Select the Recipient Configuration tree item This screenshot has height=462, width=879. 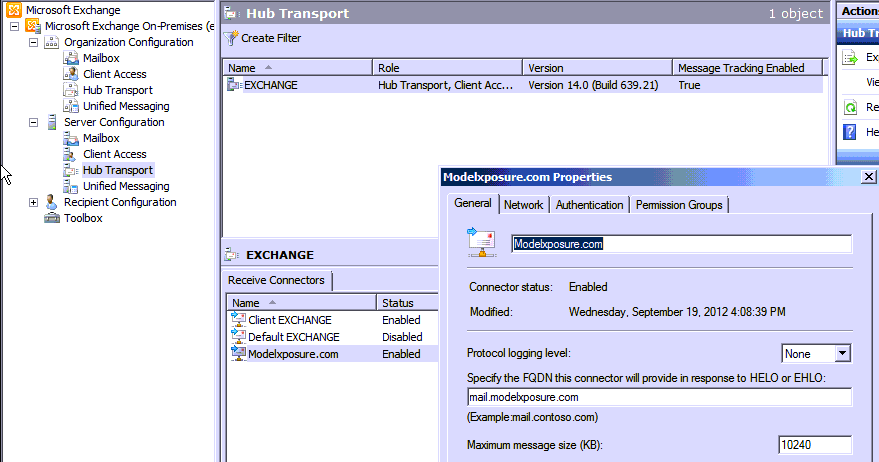coord(120,202)
